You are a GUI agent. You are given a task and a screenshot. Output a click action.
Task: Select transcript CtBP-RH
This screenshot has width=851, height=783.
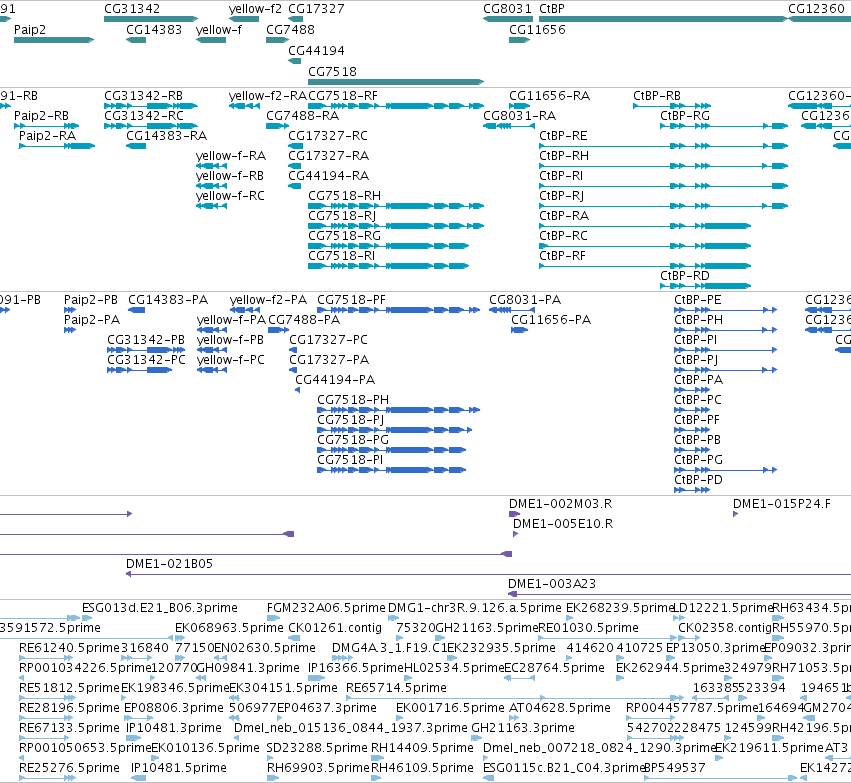coord(564,156)
